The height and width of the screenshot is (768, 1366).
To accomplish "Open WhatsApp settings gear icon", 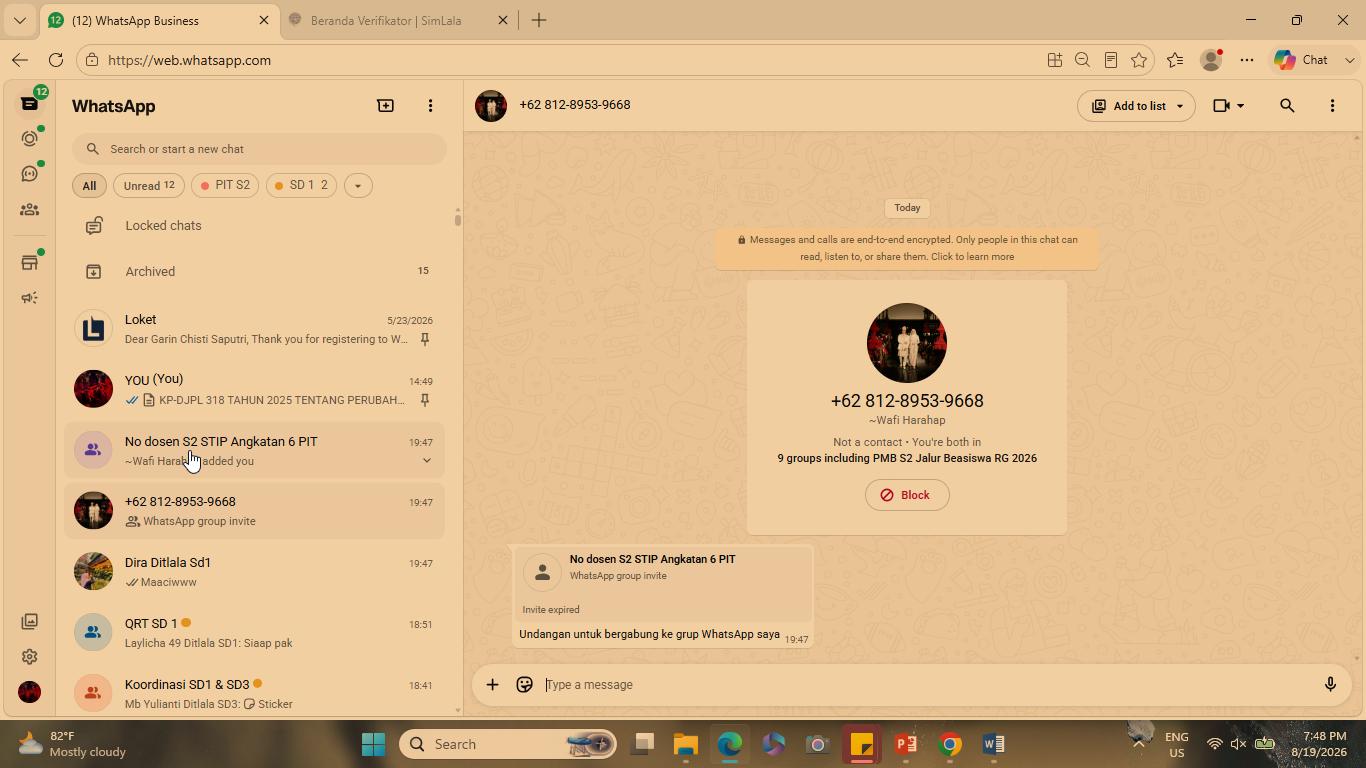I will pos(29,657).
